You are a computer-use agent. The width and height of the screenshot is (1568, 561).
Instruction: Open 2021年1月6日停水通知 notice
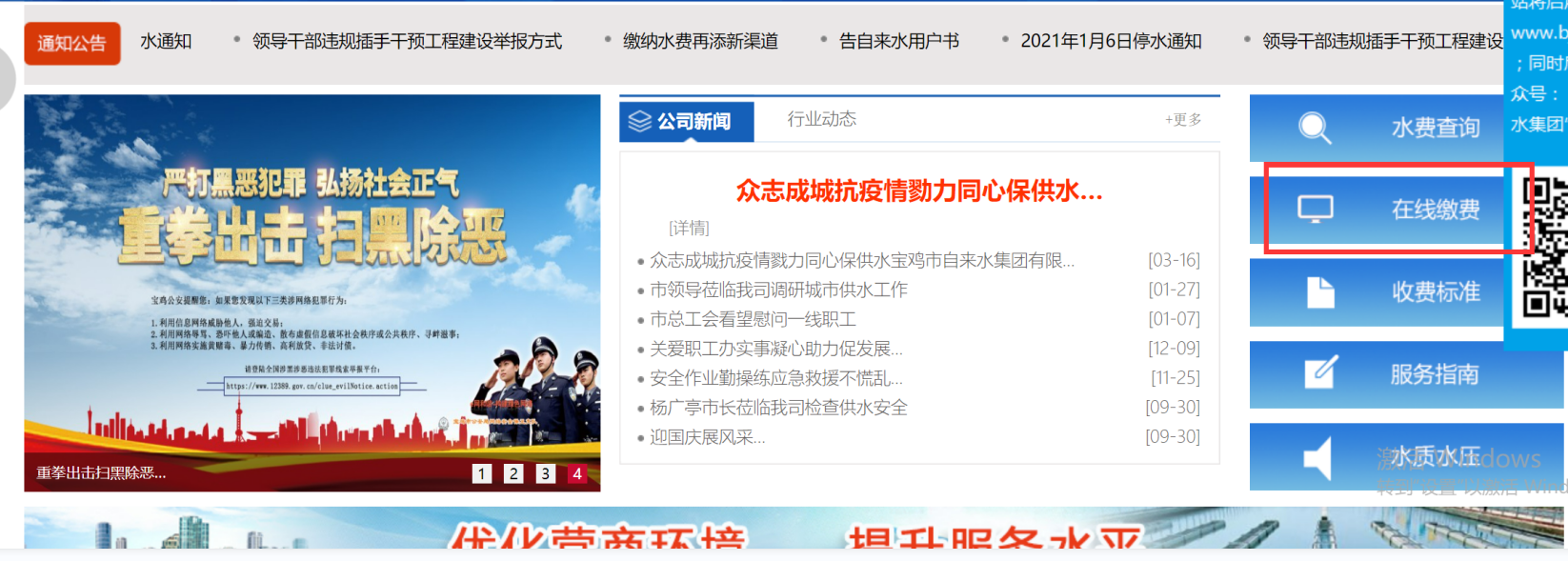click(1111, 41)
